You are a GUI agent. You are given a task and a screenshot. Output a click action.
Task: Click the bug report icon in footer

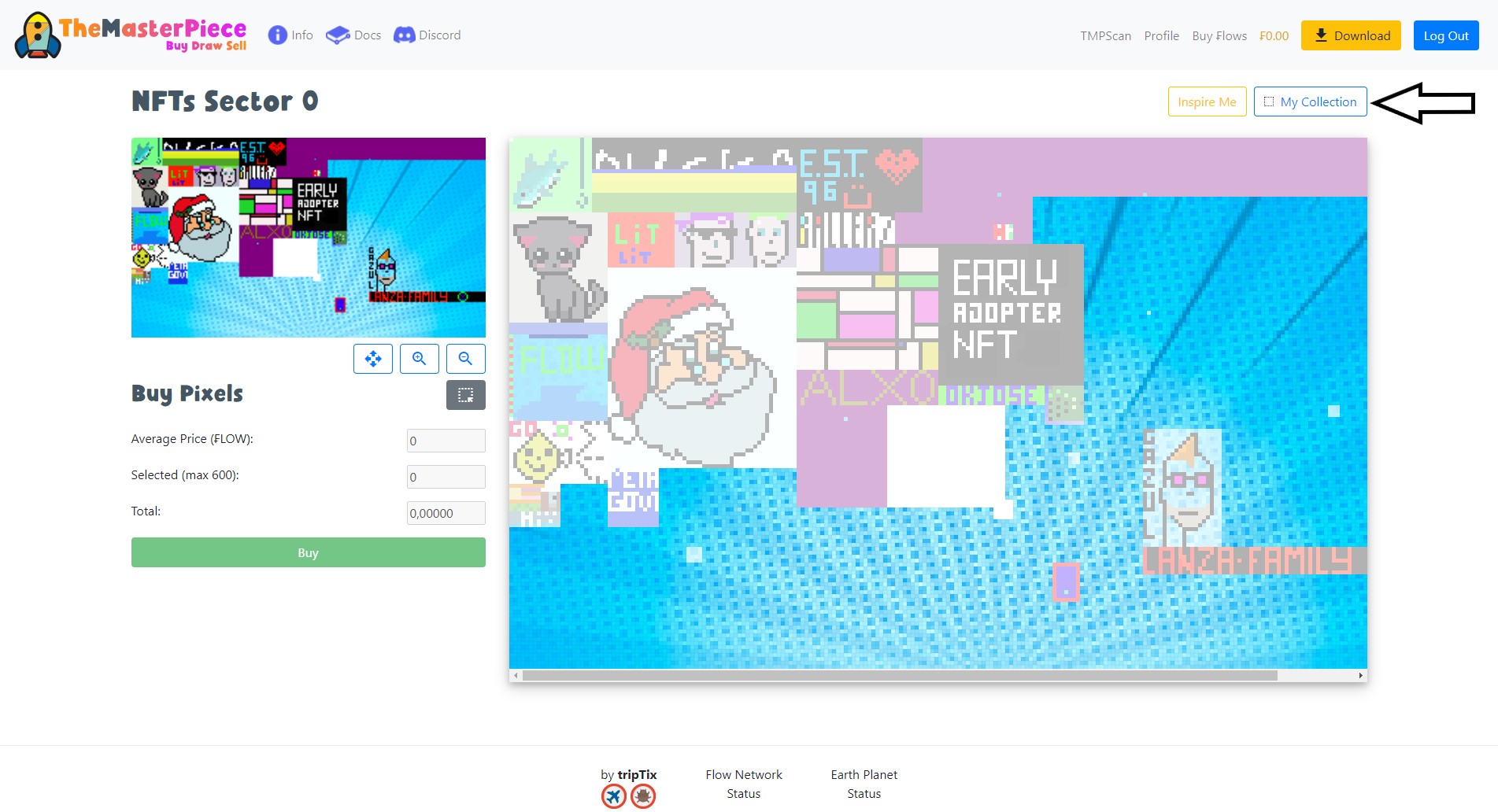(x=643, y=796)
